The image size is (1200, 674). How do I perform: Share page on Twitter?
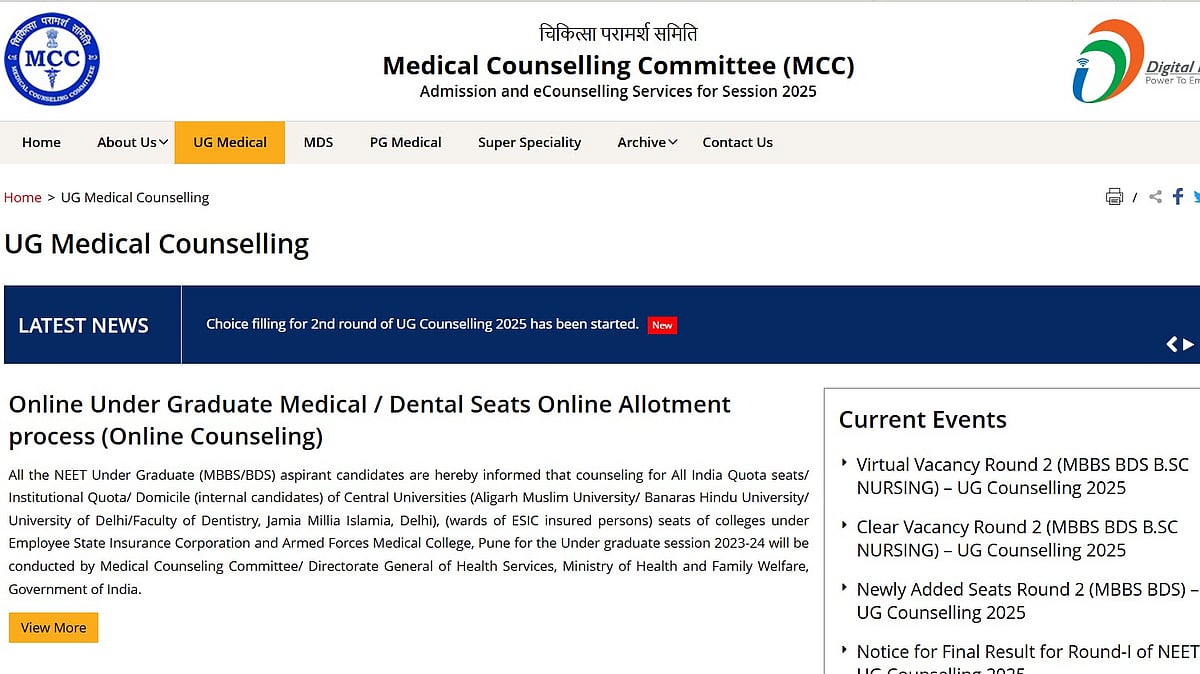pyautogui.click(x=1195, y=197)
